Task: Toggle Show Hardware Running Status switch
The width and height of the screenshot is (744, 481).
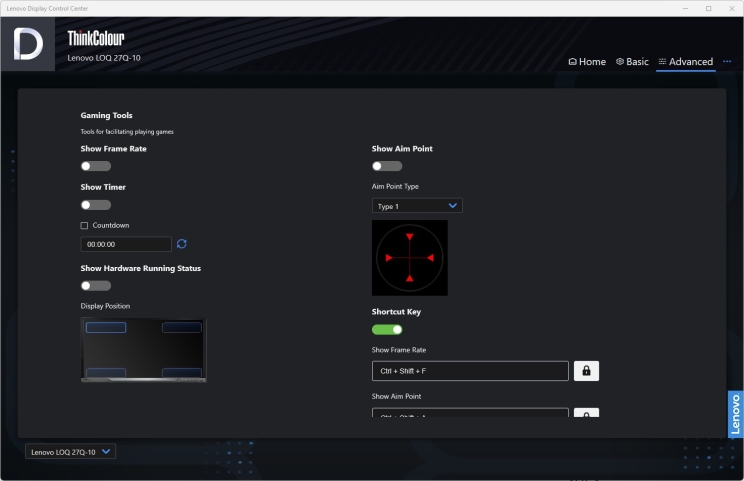Action: pos(96,286)
